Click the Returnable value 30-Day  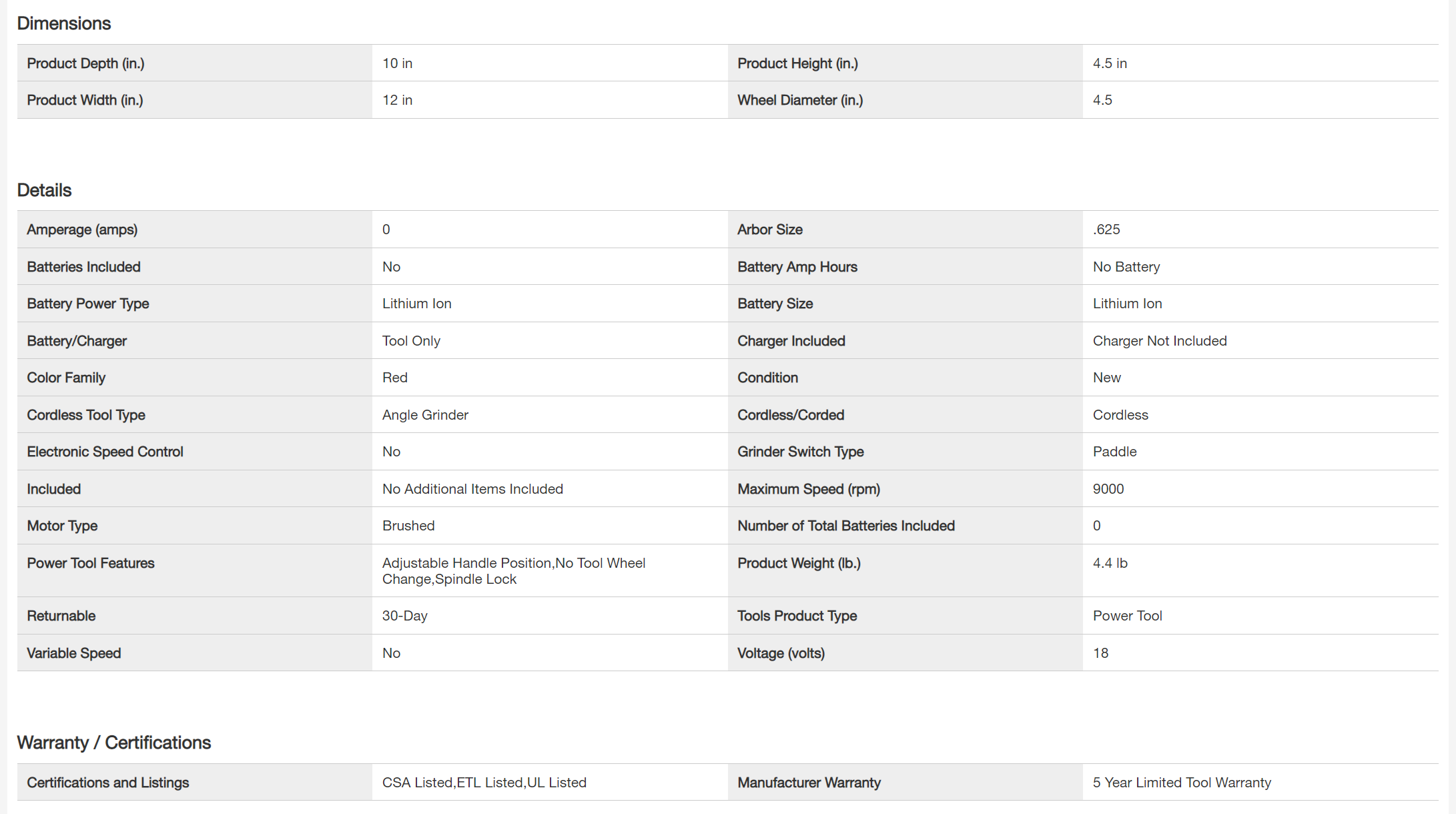click(x=404, y=616)
